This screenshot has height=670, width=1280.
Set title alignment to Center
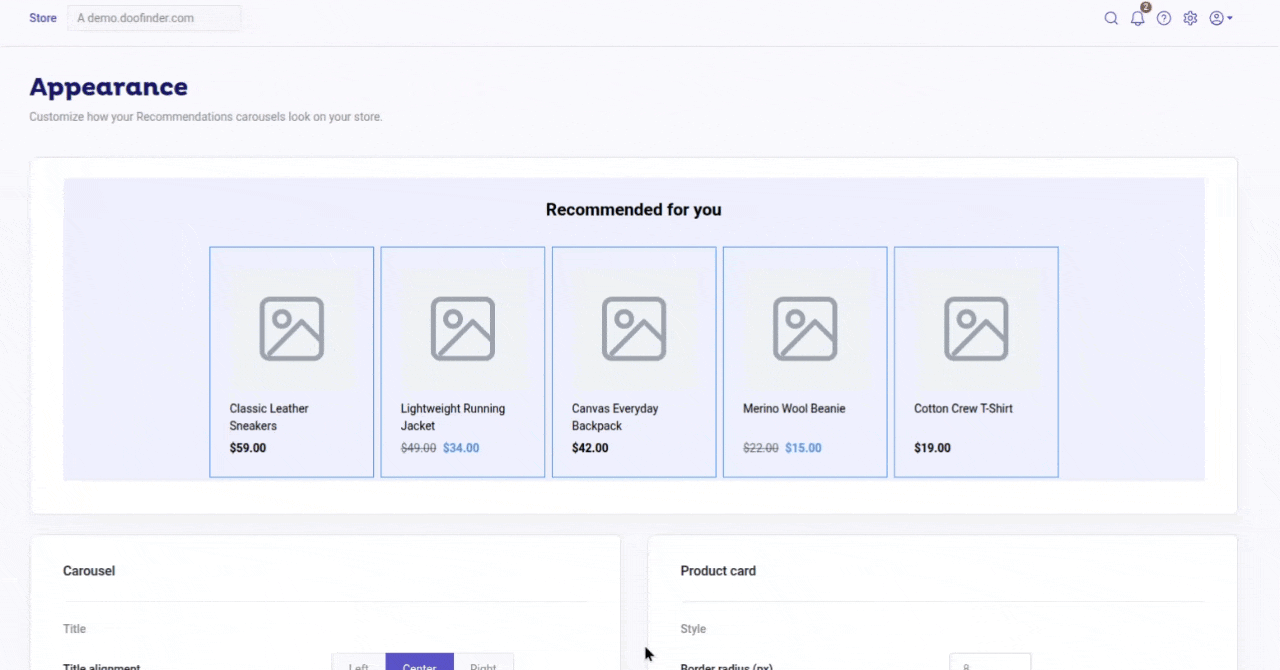tap(420, 662)
